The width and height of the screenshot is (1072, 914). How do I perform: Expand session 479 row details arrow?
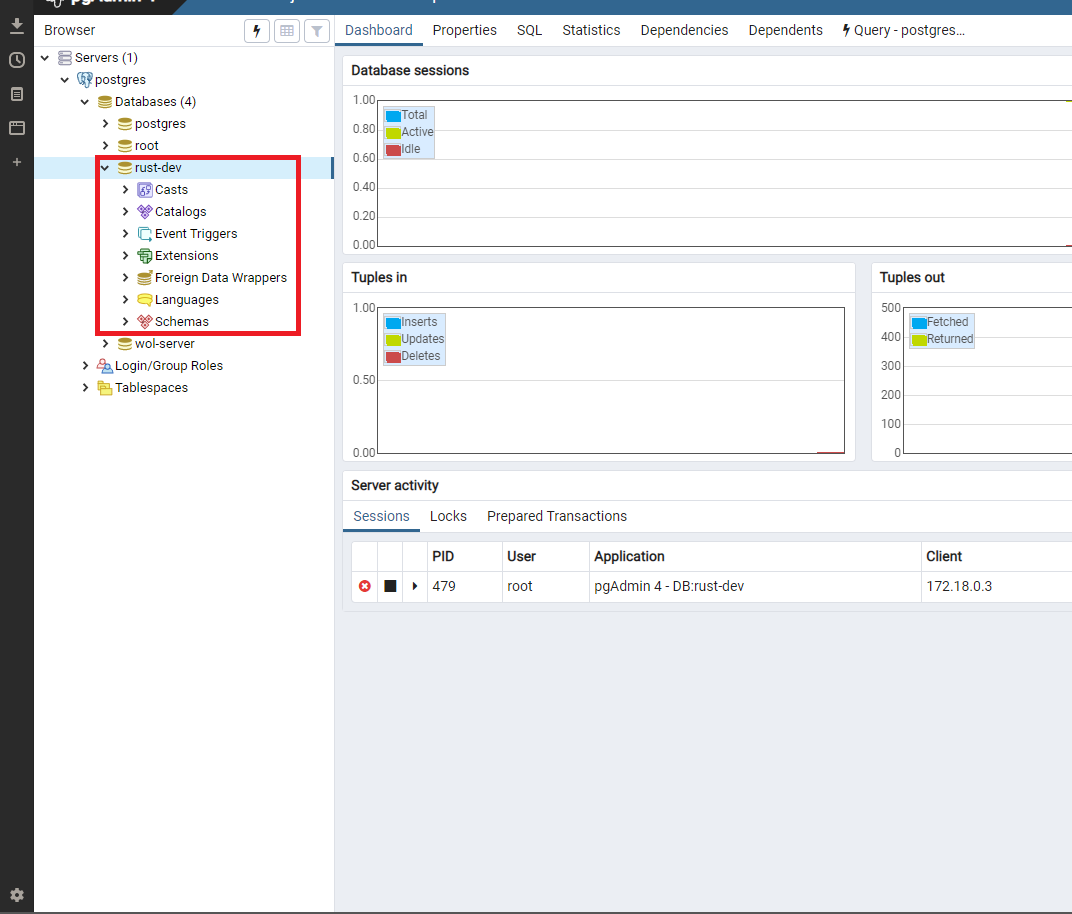pos(415,586)
